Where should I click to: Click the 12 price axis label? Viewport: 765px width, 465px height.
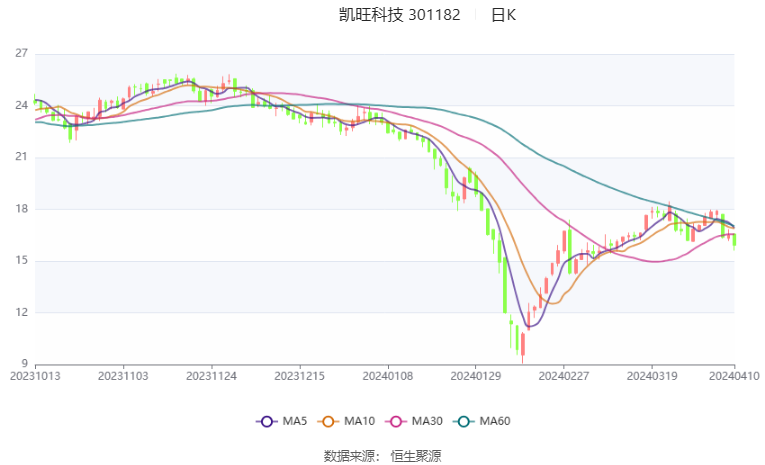21,313
